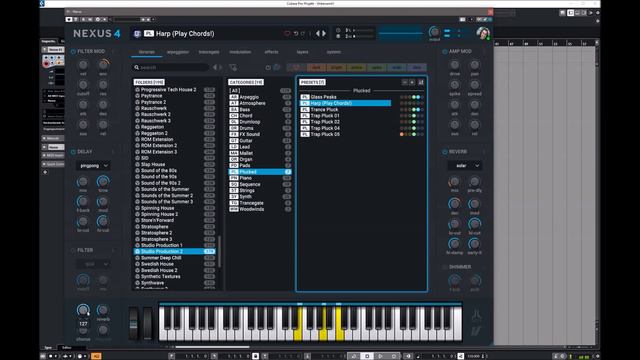The width and height of the screenshot is (640, 360).
Task: Toggle the Filter Mod power button
Action: click(73, 51)
